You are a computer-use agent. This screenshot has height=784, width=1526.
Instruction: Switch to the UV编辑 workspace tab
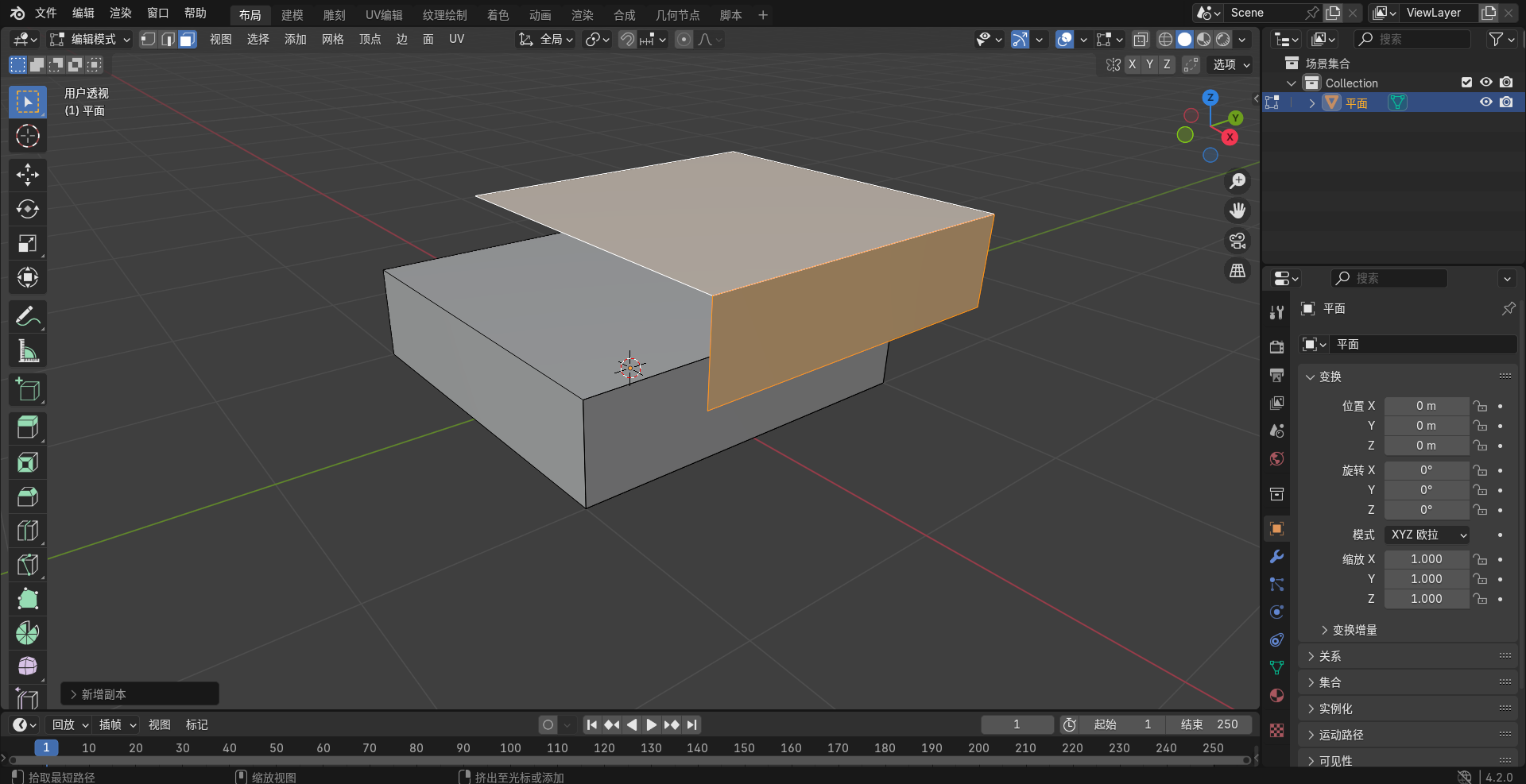(x=384, y=15)
